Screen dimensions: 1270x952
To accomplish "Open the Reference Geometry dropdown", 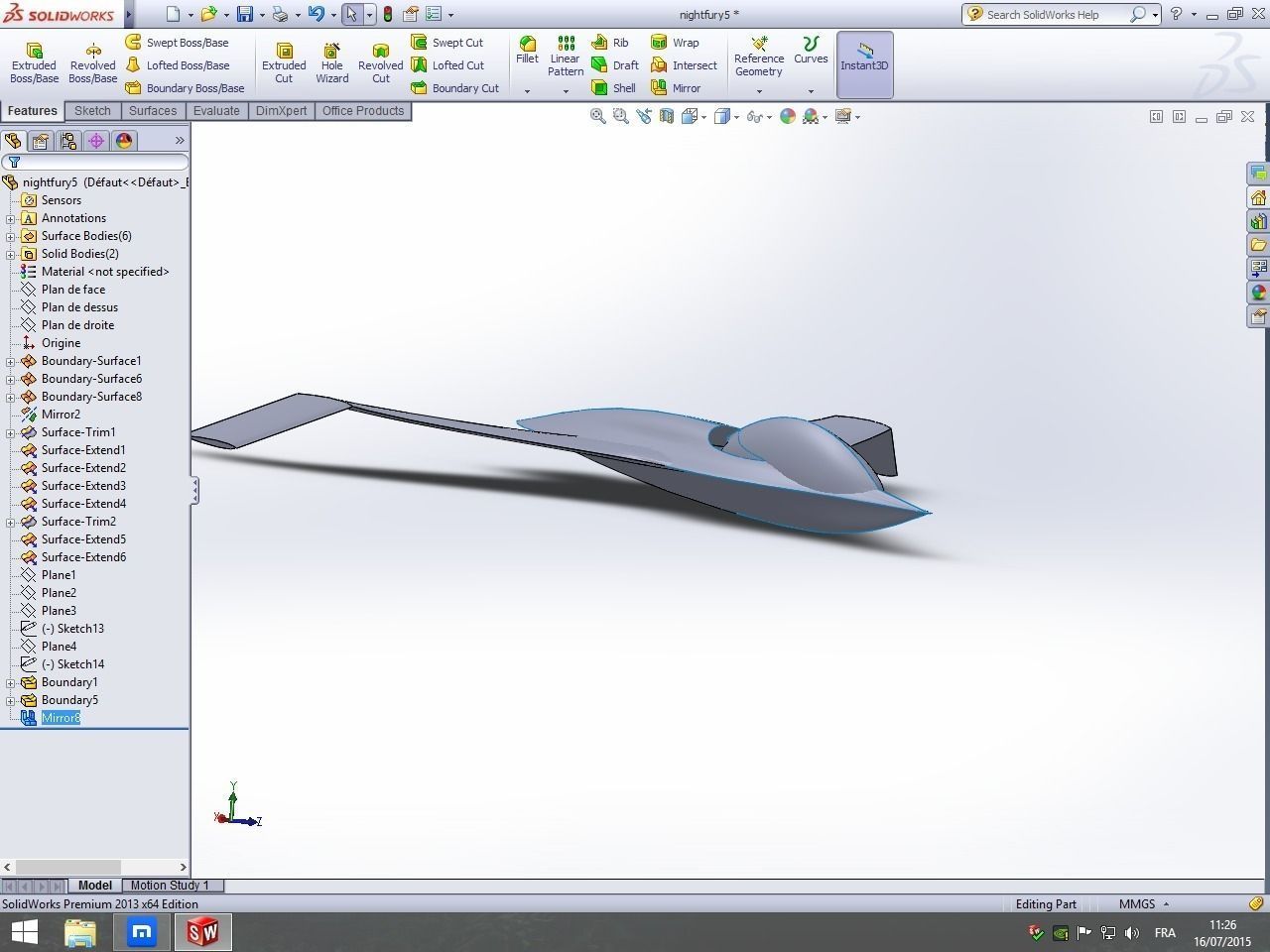I will pyautogui.click(x=759, y=91).
